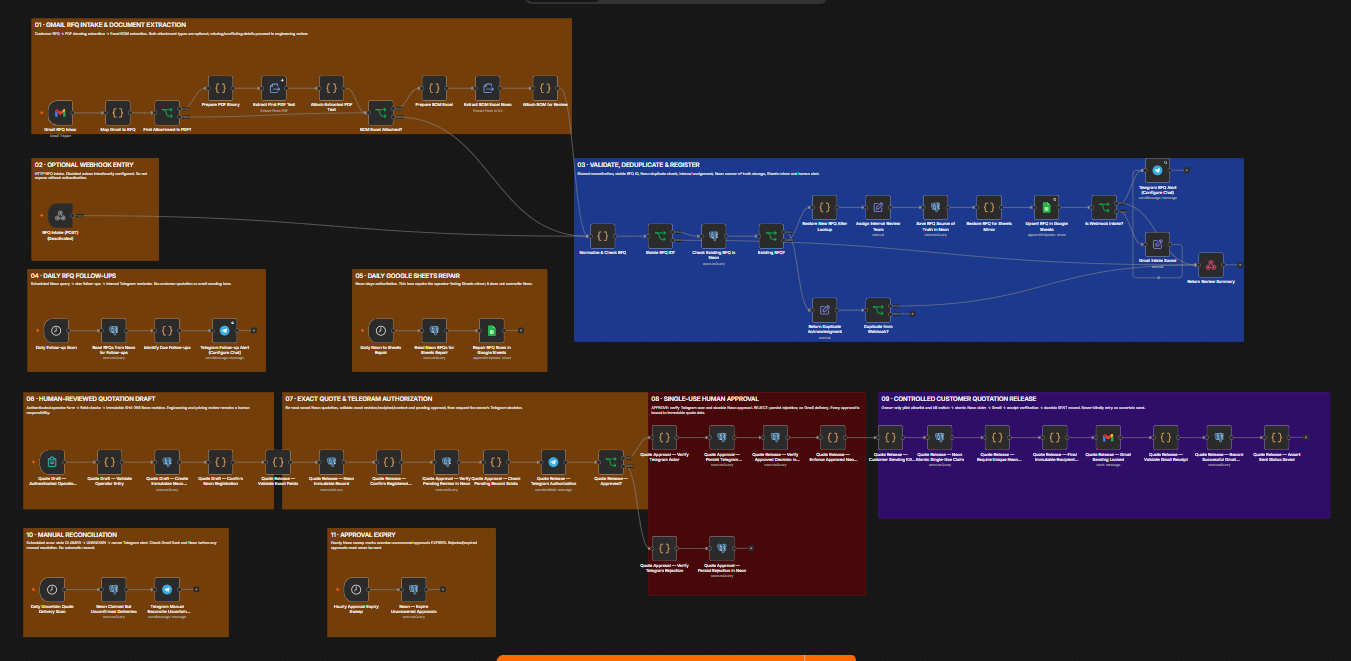This screenshot has height=661, width=1351.
Task: Select Read Neon RFQs for Sheets Repair node
Action: coord(435,329)
